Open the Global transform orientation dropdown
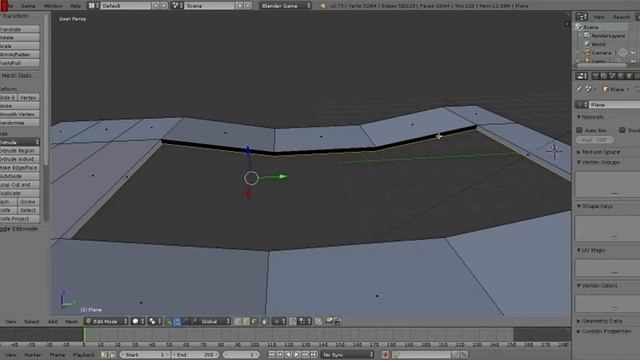This screenshot has width=640, height=360. coord(215,322)
